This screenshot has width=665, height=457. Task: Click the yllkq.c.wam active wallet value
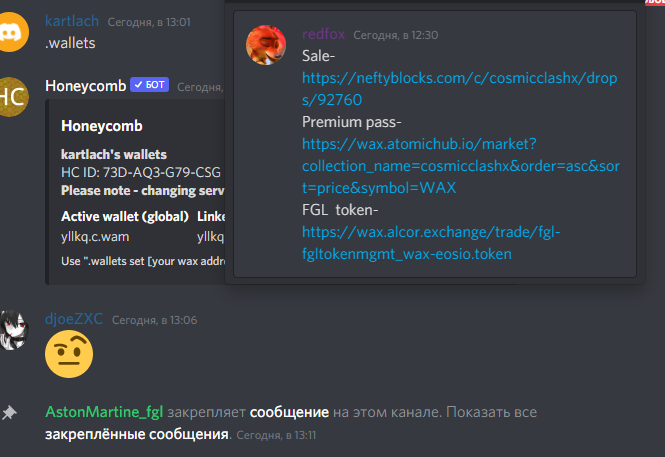(x=95, y=237)
